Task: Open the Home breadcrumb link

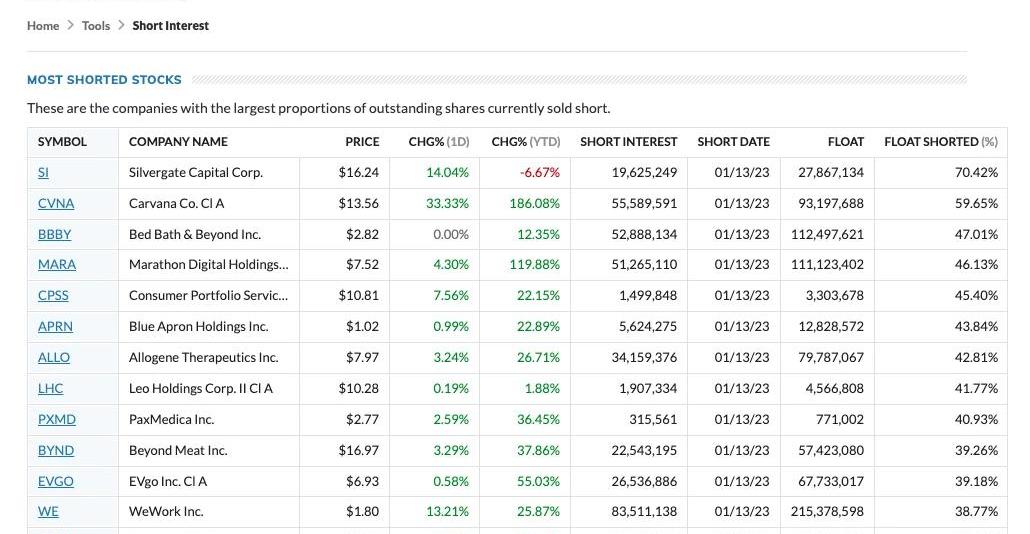Action: 43,26
